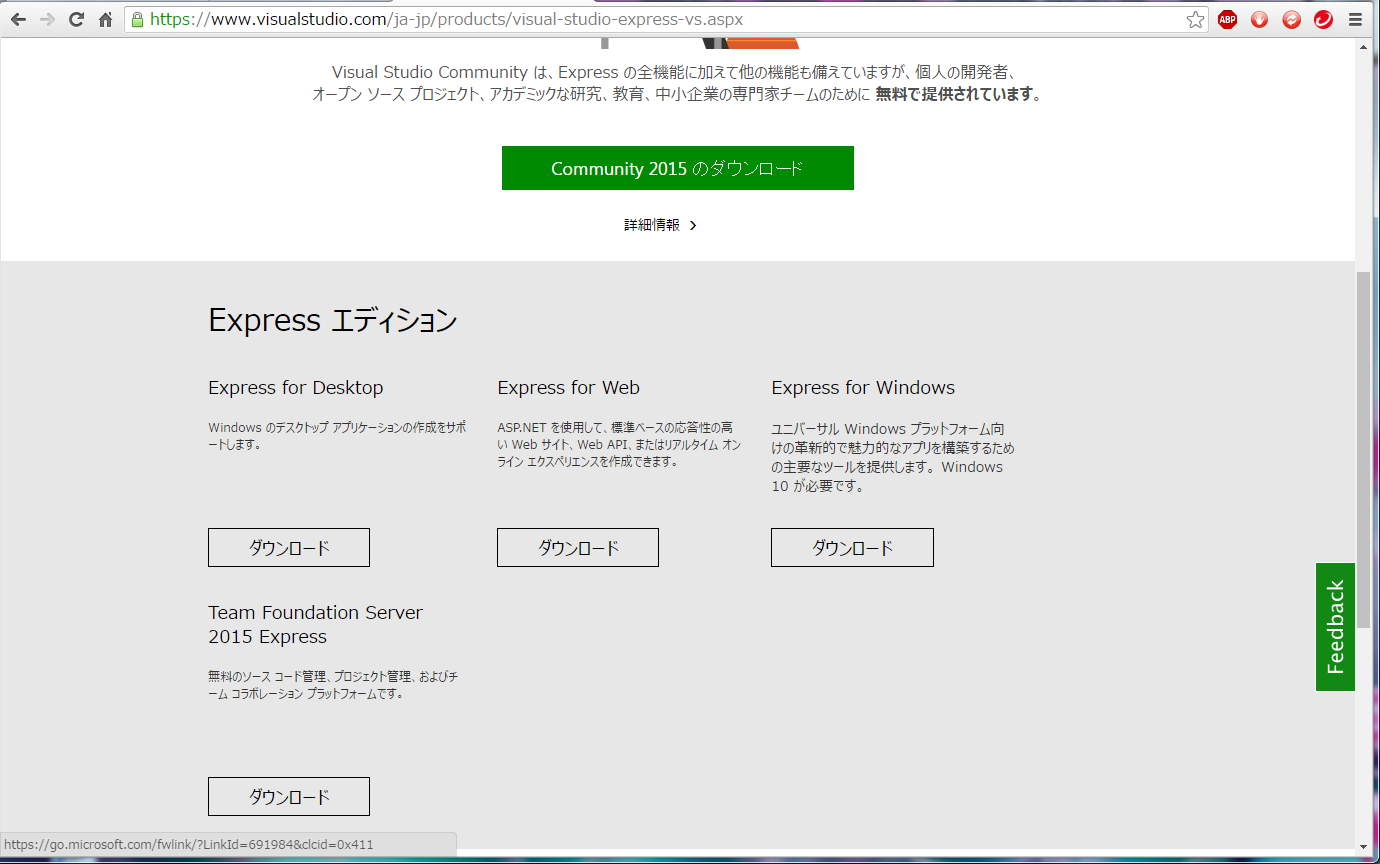Click the green padlock security icon
The height and width of the screenshot is (864, 1380).
coord(137,19)
